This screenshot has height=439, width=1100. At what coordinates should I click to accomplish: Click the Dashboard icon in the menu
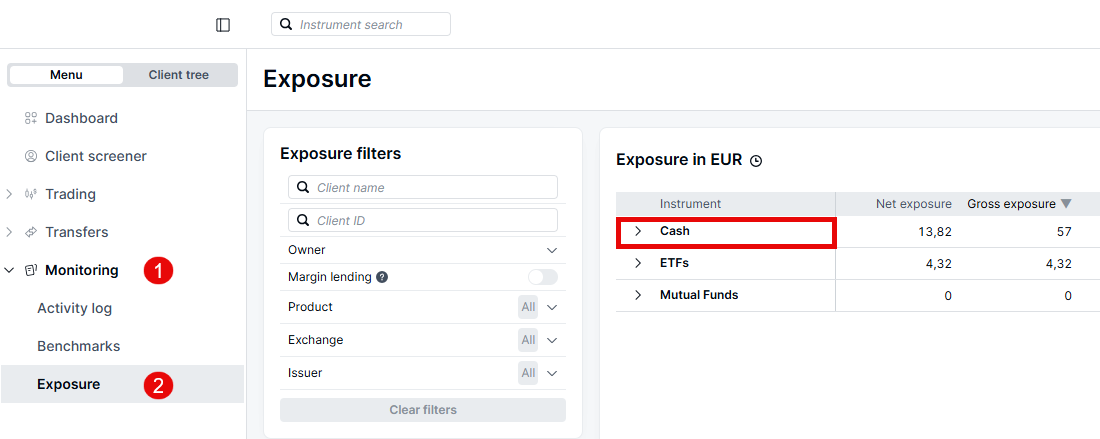[x=31, y=118]
